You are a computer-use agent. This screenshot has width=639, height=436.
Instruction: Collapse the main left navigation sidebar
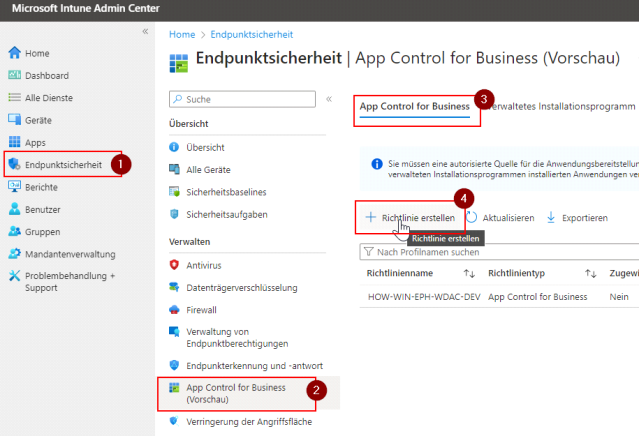pyautogui.click(x=145, y=31)
